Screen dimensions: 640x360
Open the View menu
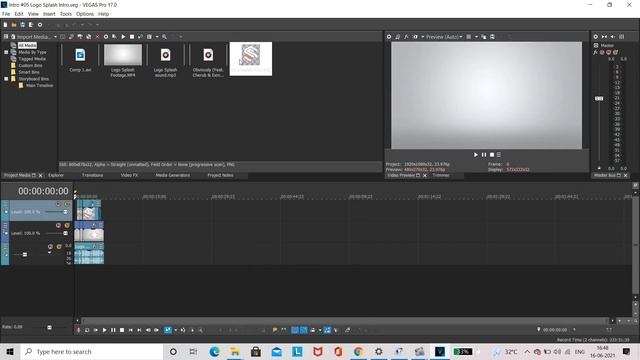33,14
